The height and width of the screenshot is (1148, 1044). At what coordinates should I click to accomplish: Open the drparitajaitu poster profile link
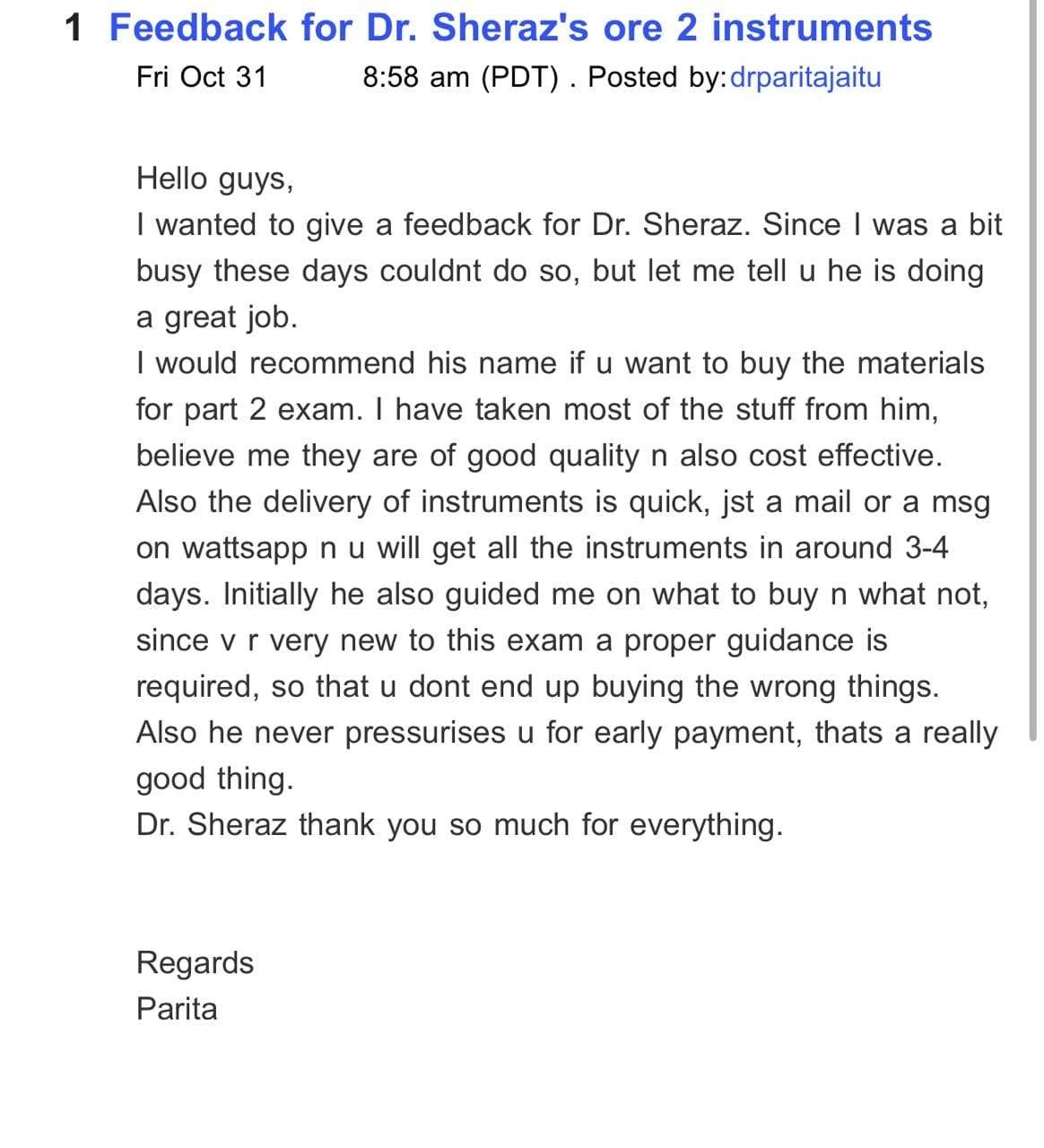coord(806,77)
